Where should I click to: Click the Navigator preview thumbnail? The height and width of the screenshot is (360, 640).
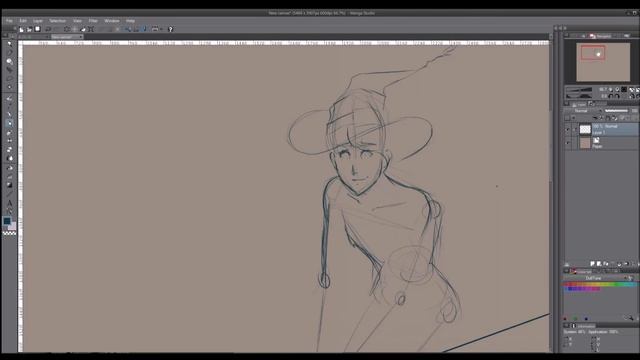coord(603,62)
